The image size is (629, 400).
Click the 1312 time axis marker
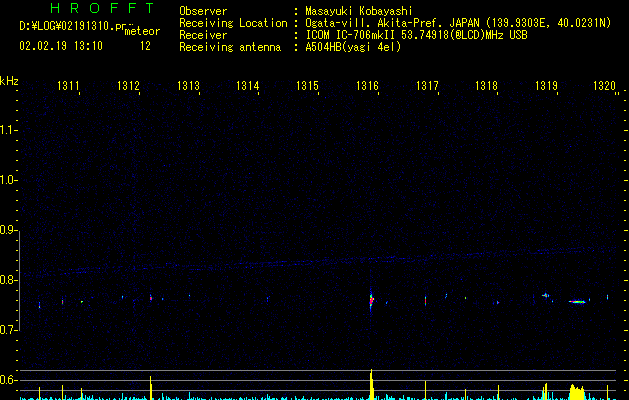128,86
